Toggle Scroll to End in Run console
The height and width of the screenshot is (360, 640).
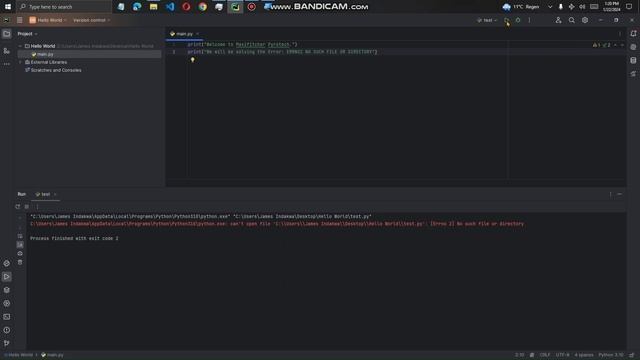click(x=20, y=244)
